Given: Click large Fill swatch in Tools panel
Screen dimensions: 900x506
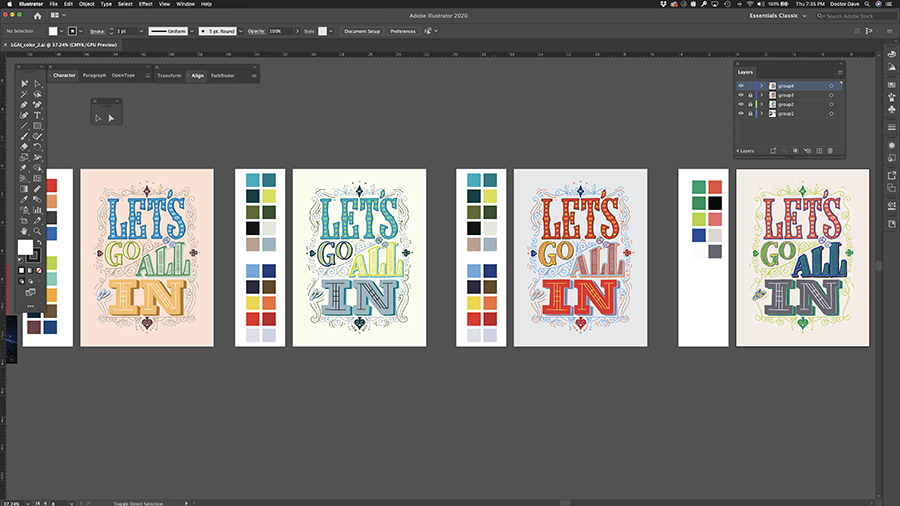Looking at the screenshot, I should 25,247.
